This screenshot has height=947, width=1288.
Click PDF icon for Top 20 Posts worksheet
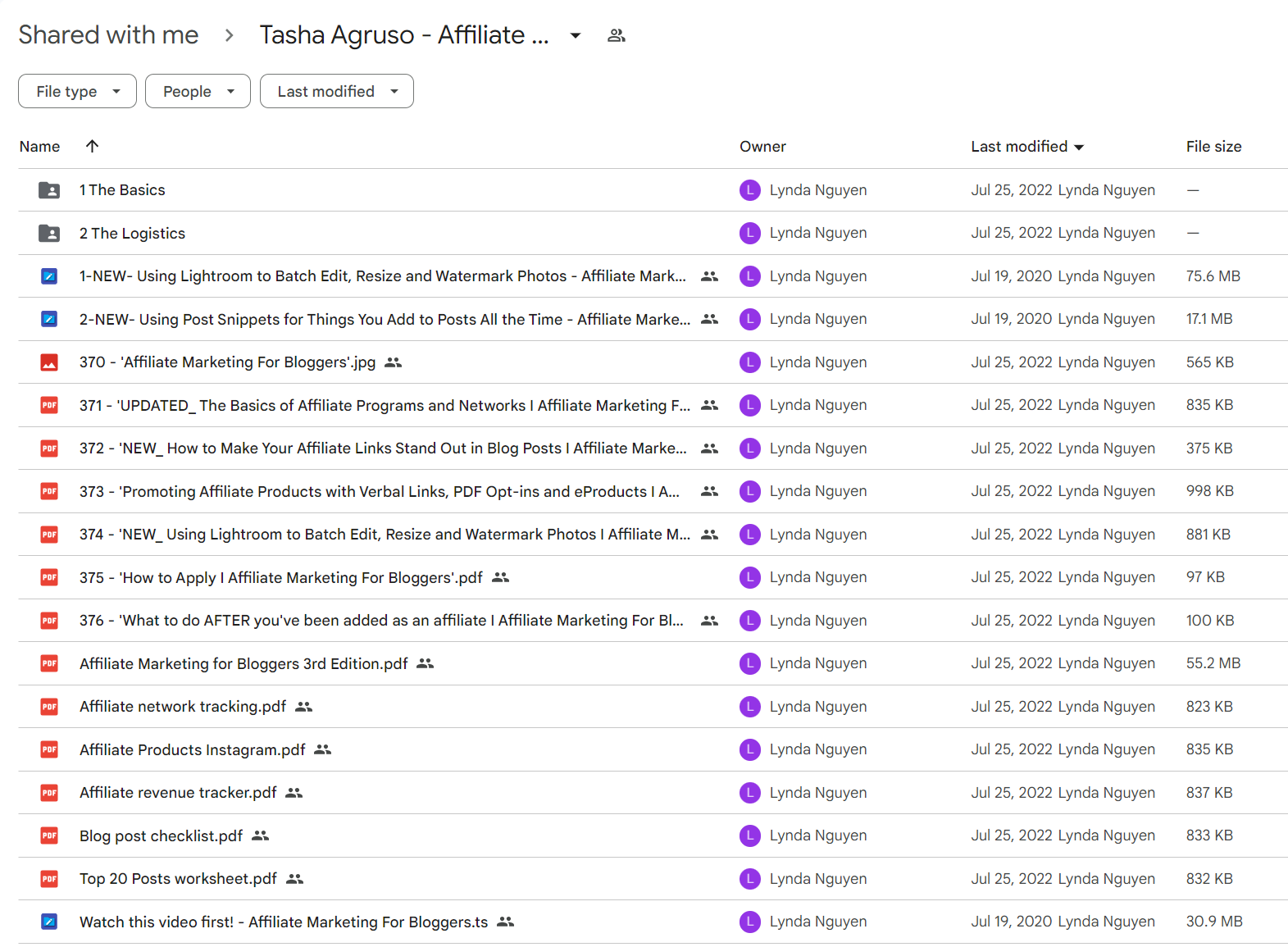[49, 879]
